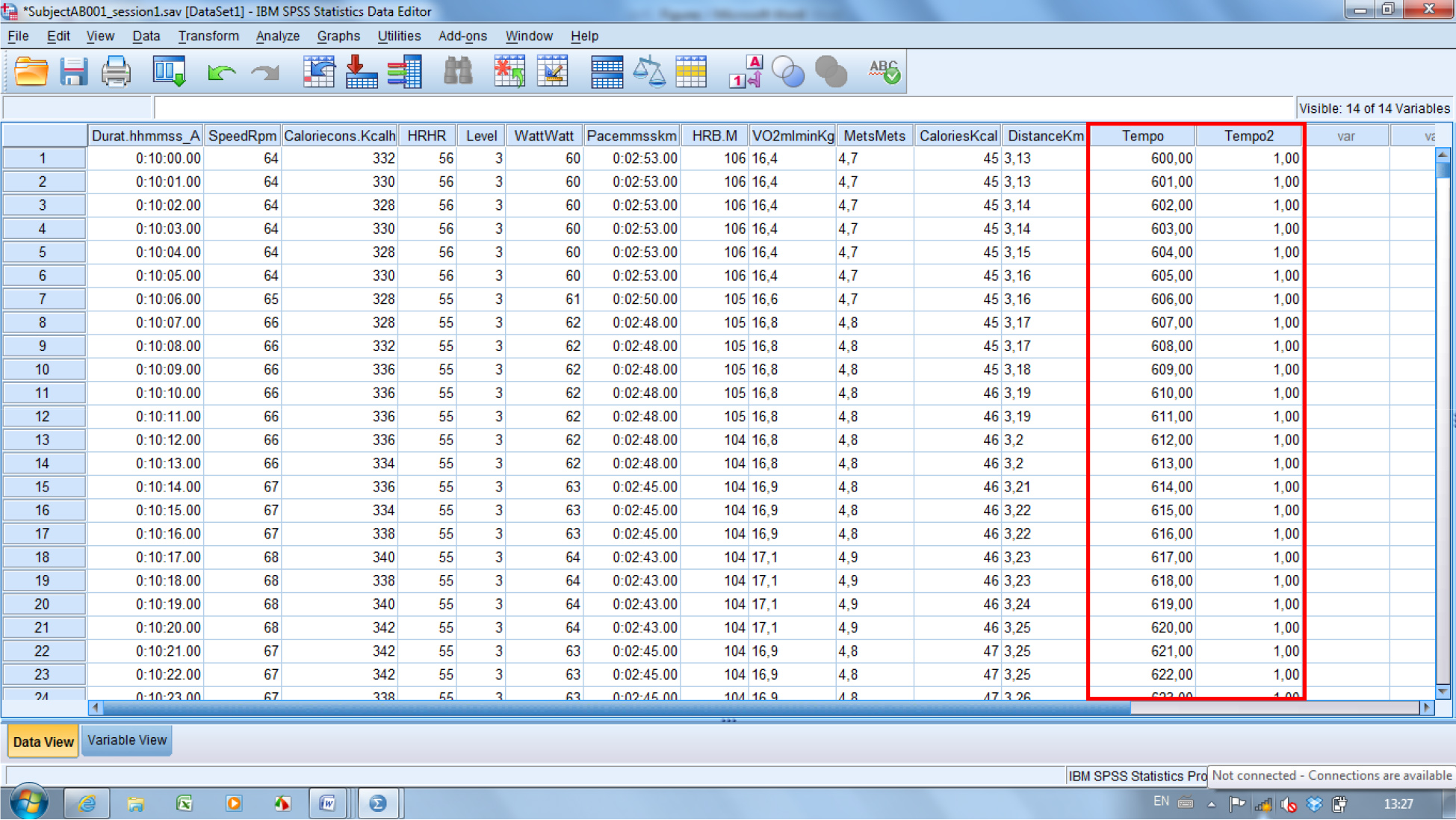This screenshot has width=1456, height=820.
Task: Click the Weight Cases scales icon
Action: tap(648, 72)
